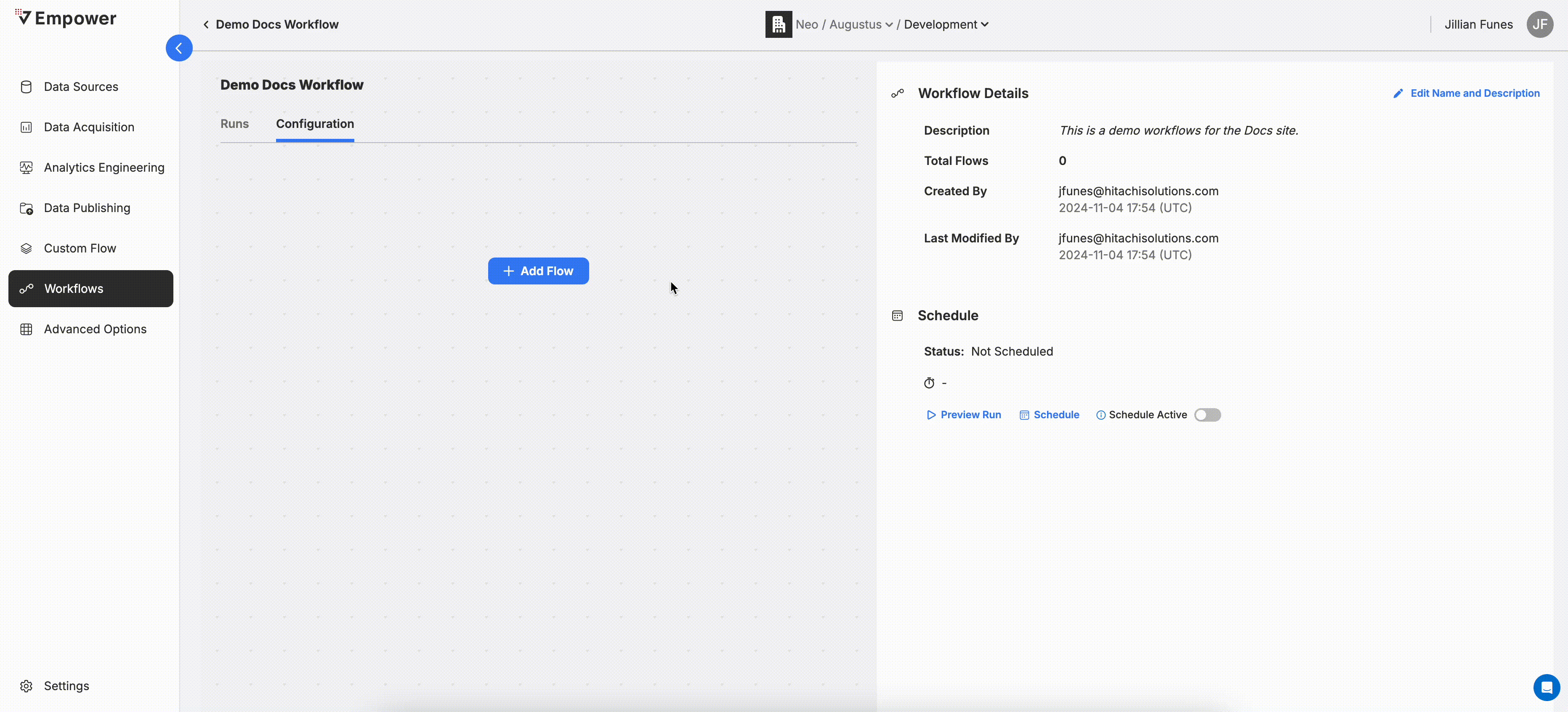The height and width of the screenshot is (712, 1568).
Task: Click the Analytics Engineering sidebar icon
Action: tap(26, 167)
